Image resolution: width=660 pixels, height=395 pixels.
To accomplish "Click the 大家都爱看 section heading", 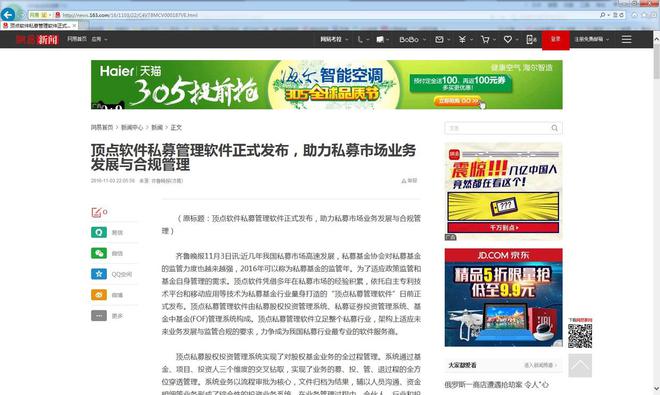I will (x=462, y=365).
